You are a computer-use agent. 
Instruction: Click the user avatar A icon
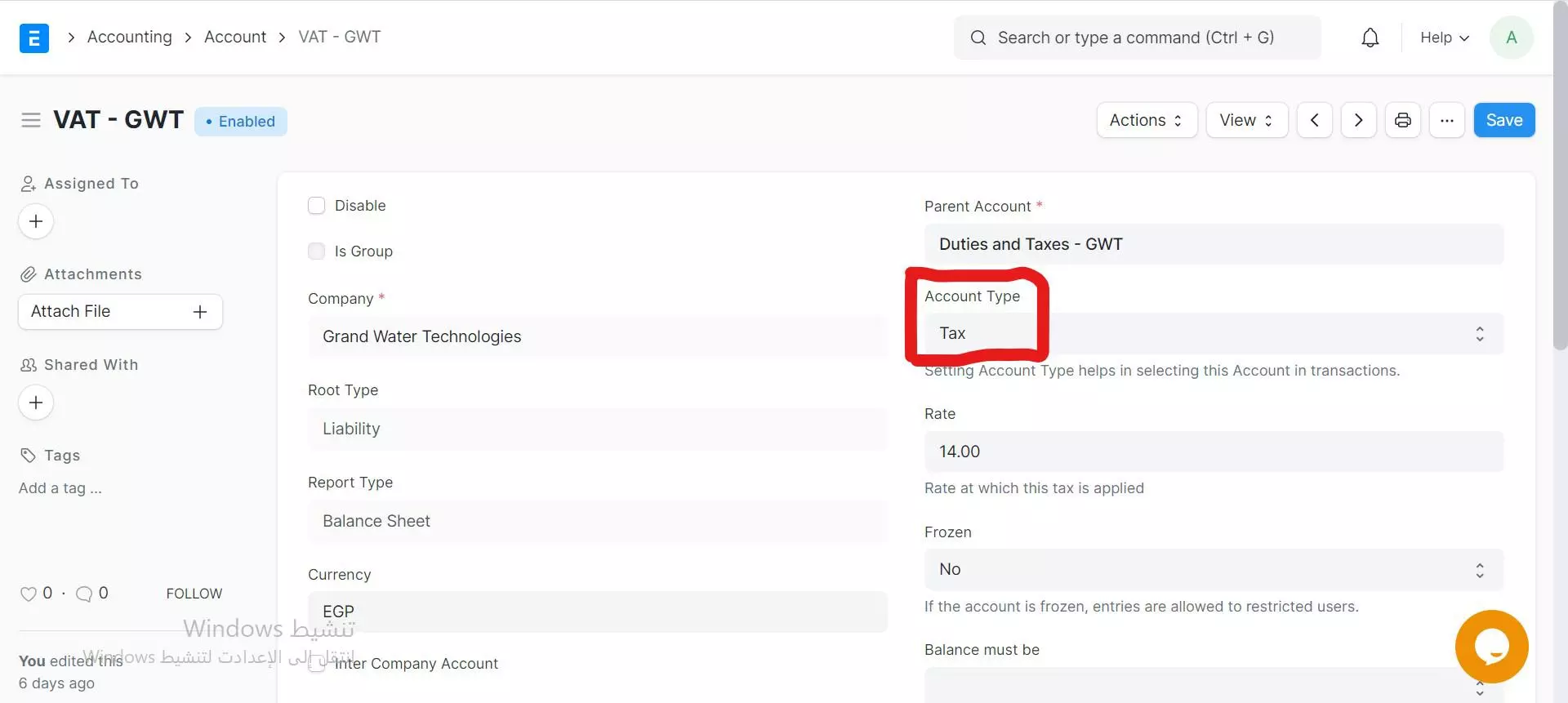coord(1512,38)
